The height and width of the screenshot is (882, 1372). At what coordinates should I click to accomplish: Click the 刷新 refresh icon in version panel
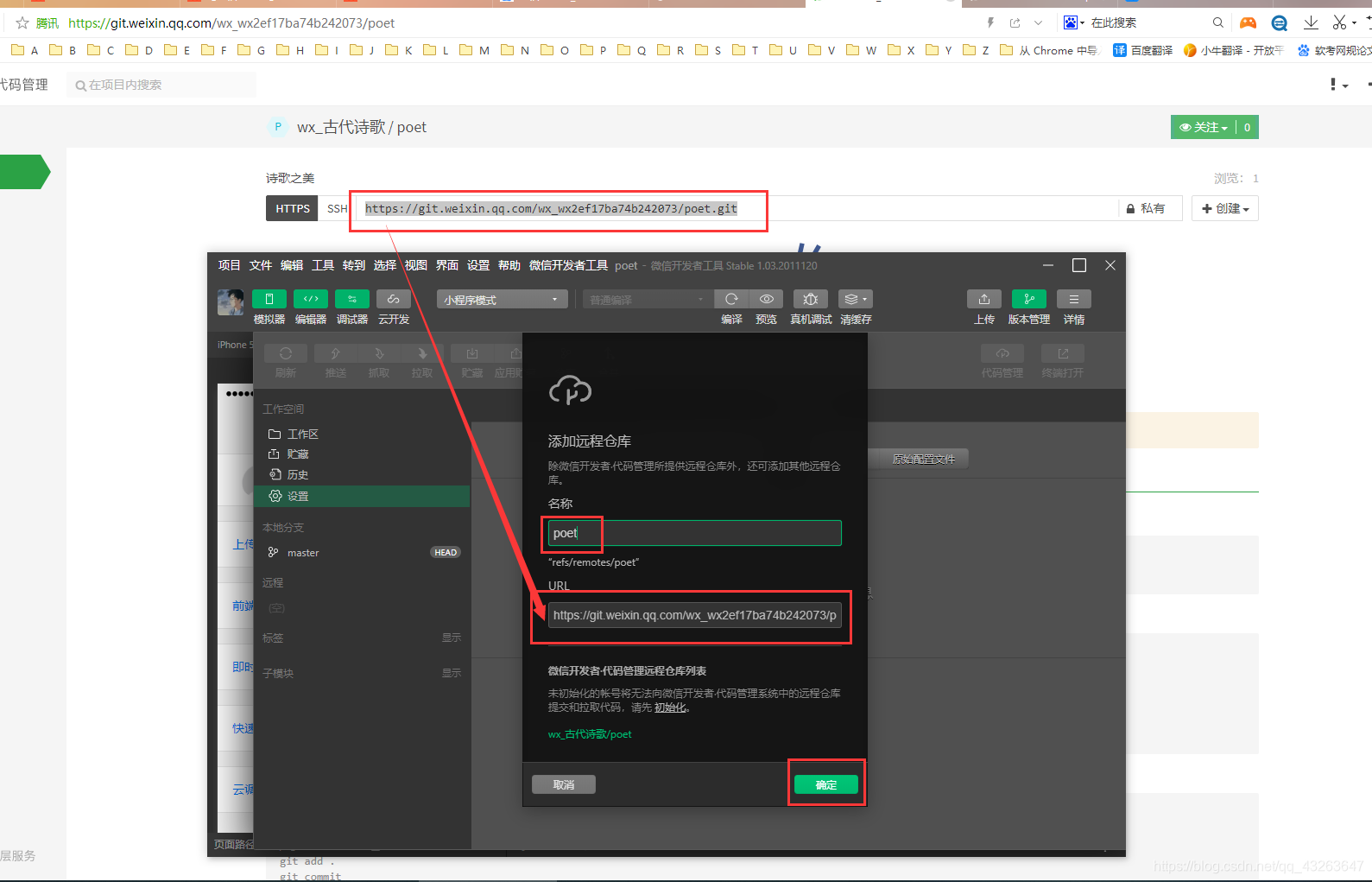286,353
